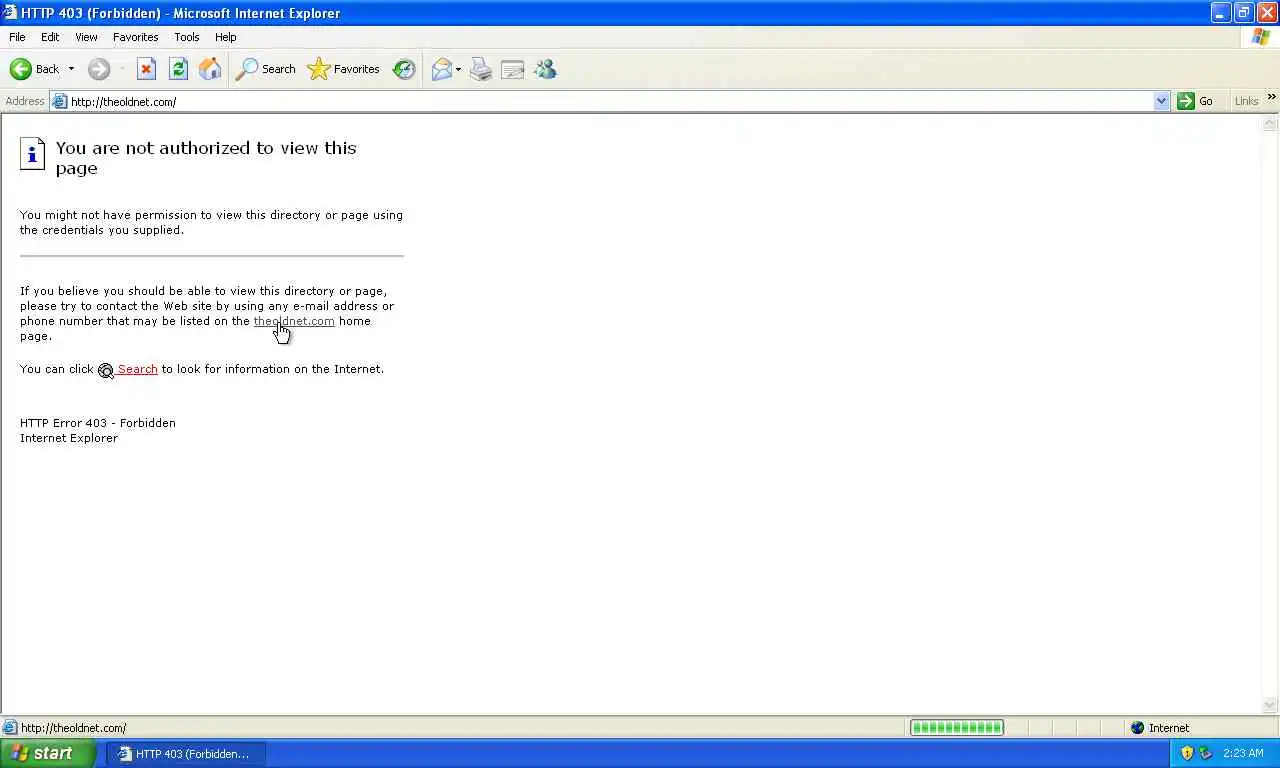The image size is (1280, 768).
Task: Refresh the page with the green arrows icon
Action: (178, 69)
